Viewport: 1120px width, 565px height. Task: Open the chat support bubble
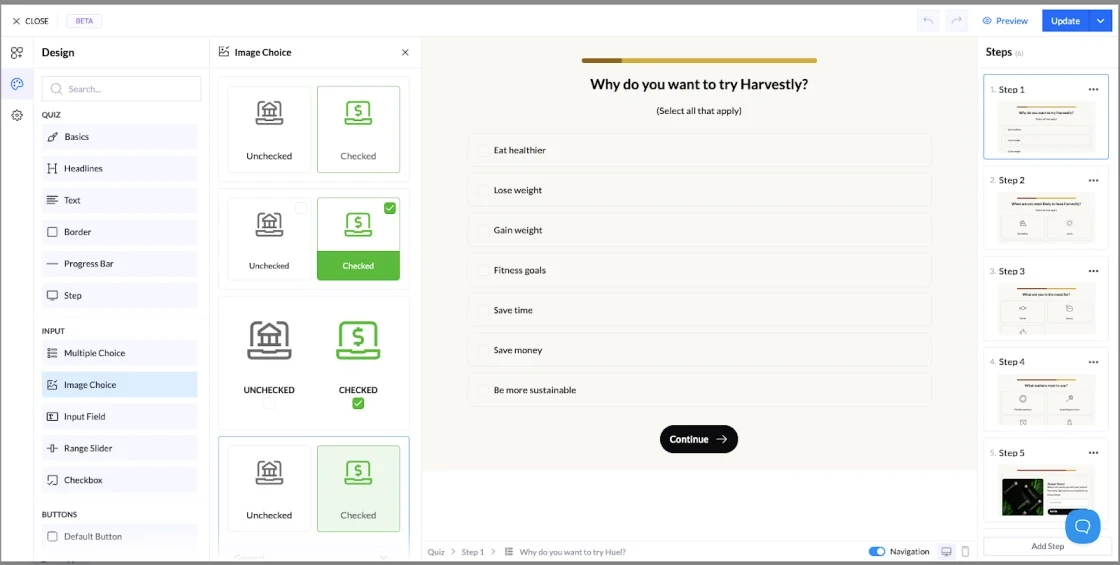coord(1083,526)
